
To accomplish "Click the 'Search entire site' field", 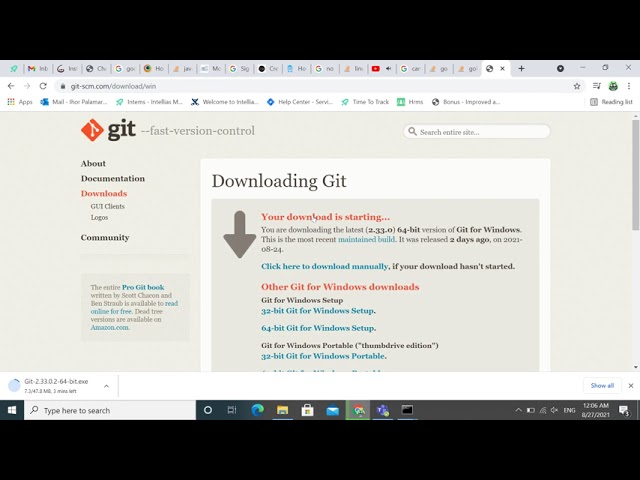I will coord(477,132).
